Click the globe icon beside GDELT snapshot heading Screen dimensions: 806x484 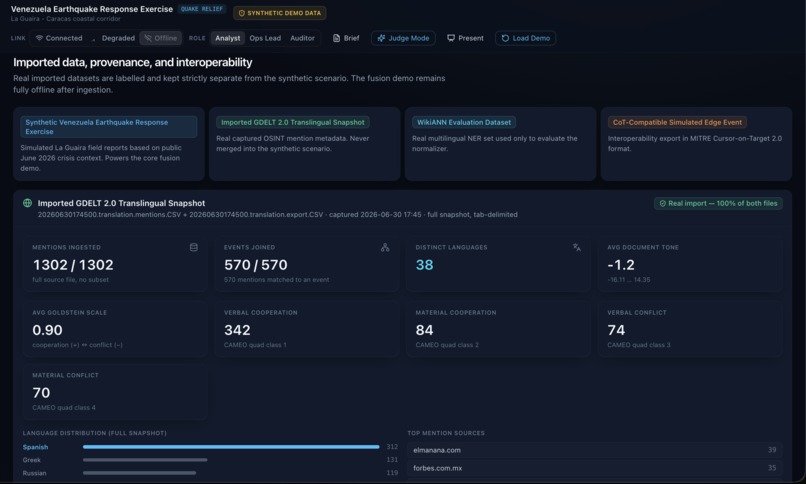pos(27,203)
